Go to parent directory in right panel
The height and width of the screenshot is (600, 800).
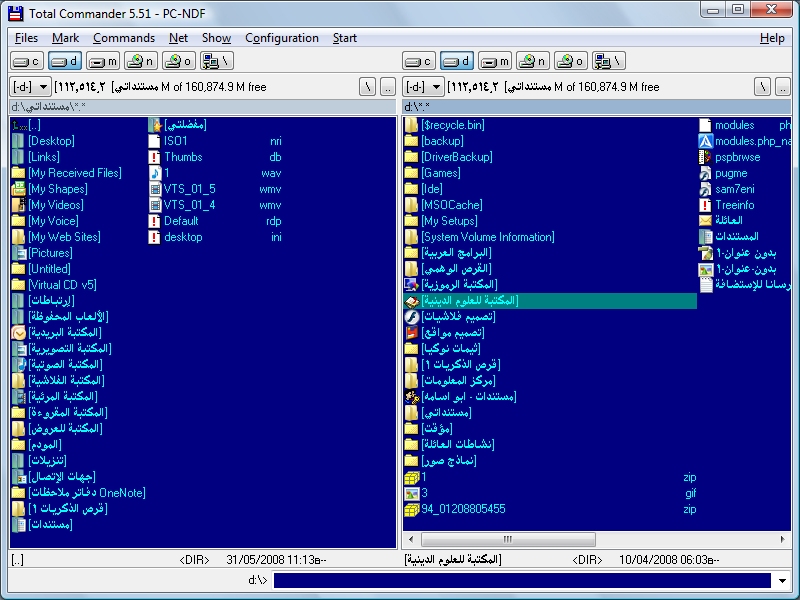pyautogui.click(x=783, y=87)
